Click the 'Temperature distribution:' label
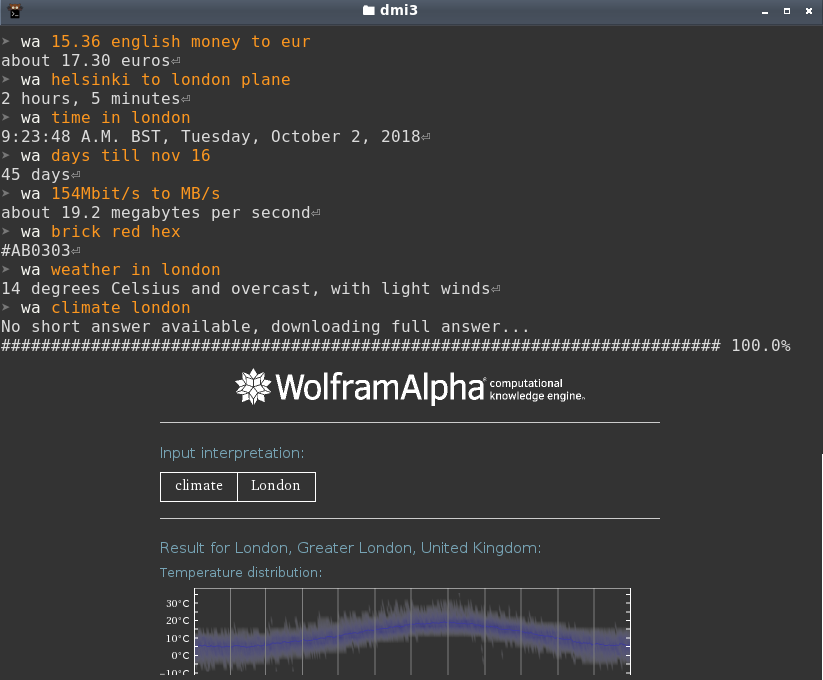Viewport: 823px width, 680px height. (x=241, y=572)
